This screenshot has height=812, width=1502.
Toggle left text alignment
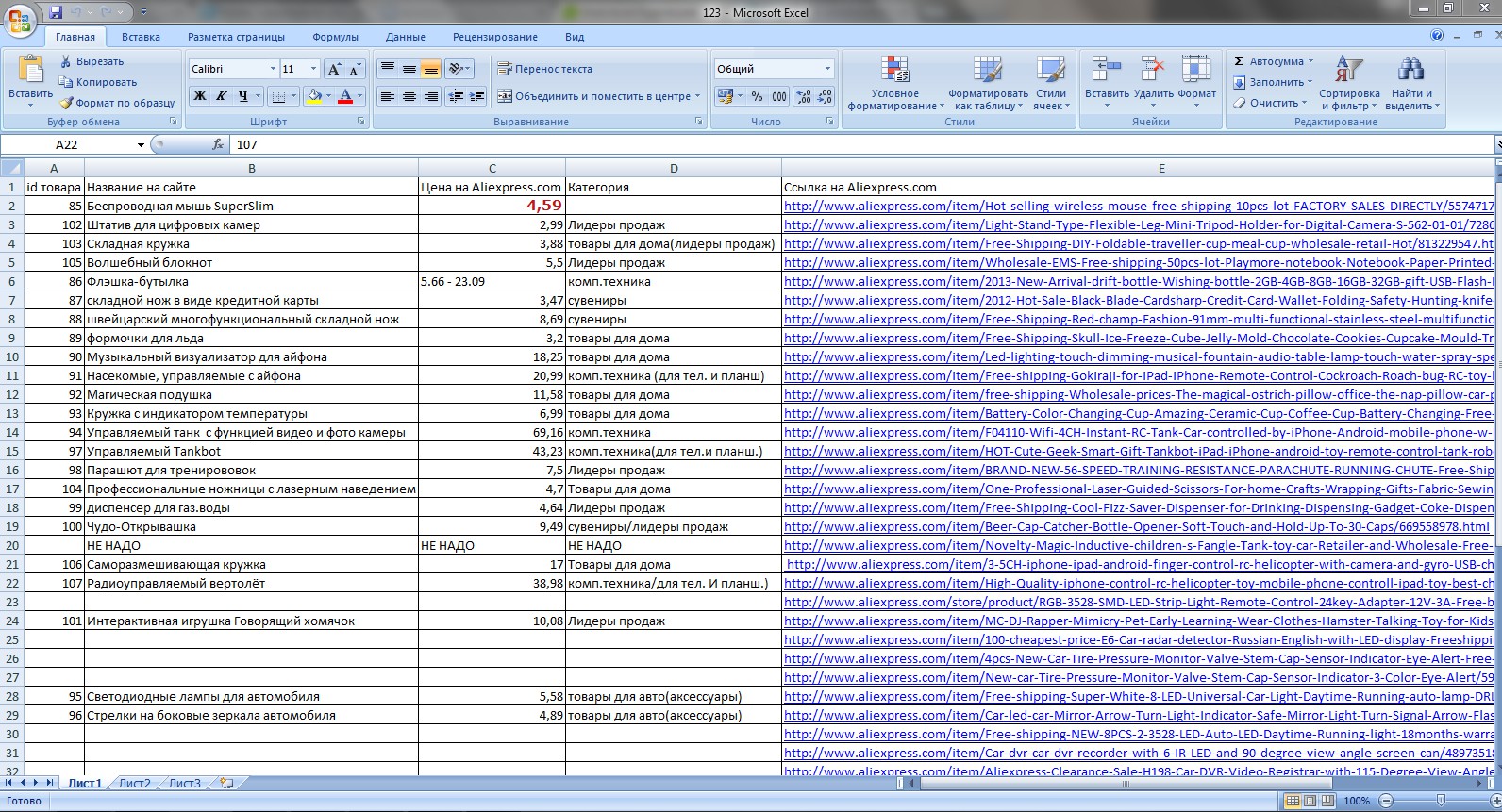[x=387, y=96]
